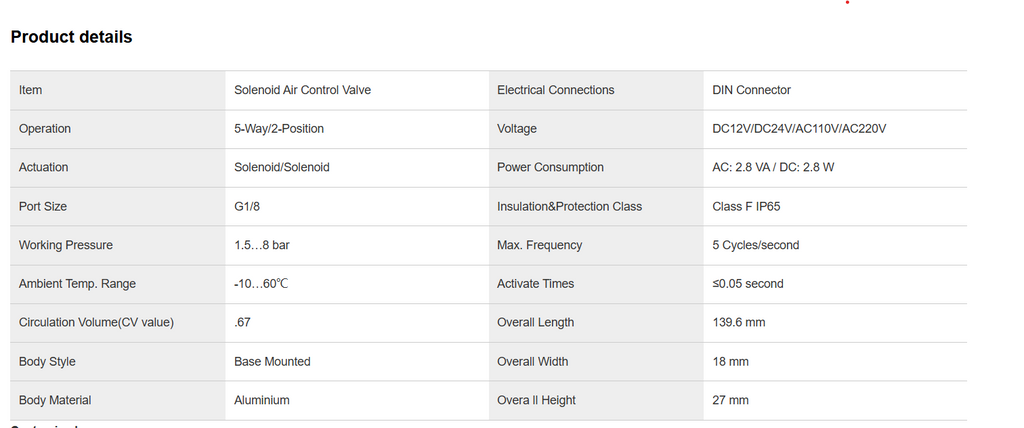Click the 1.5…8 bar working pressure value

[262, 245]
